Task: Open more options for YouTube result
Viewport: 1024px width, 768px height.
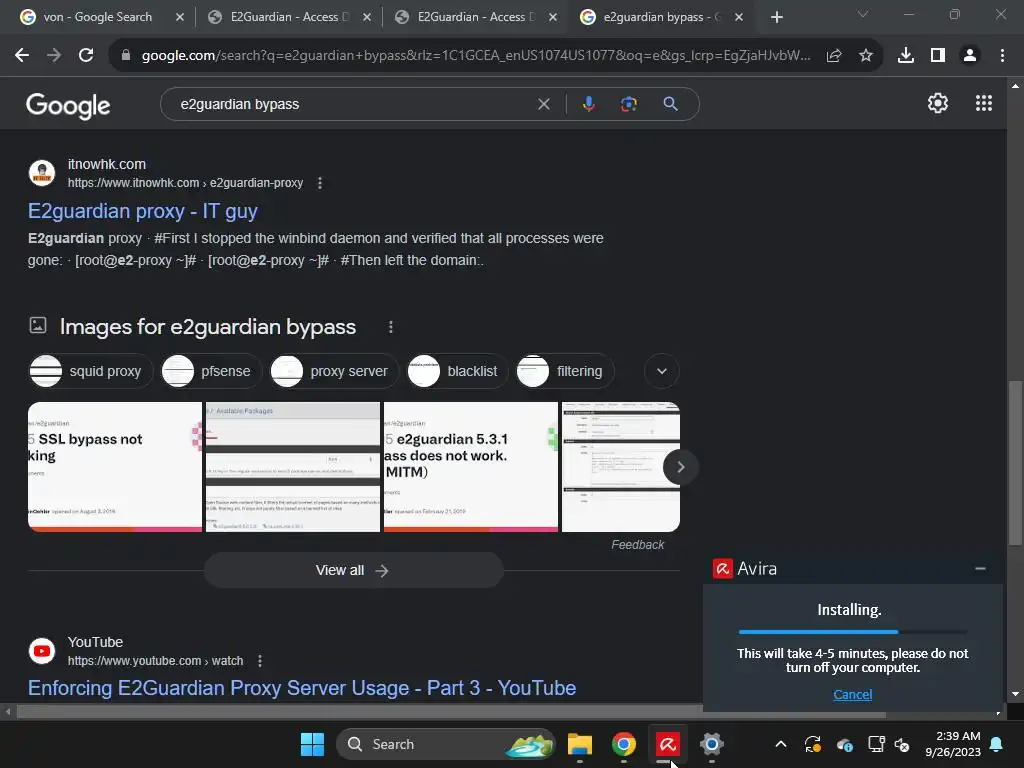Action: click(260, 661)
